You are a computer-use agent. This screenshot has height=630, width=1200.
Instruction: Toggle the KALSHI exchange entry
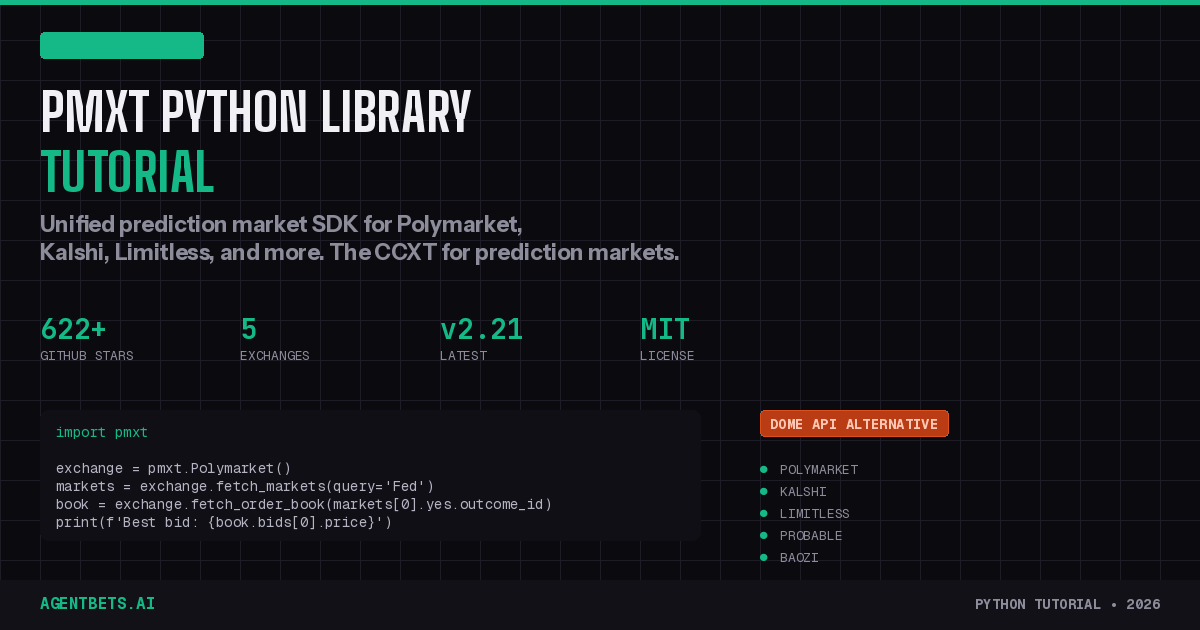(x=803, y=491)
